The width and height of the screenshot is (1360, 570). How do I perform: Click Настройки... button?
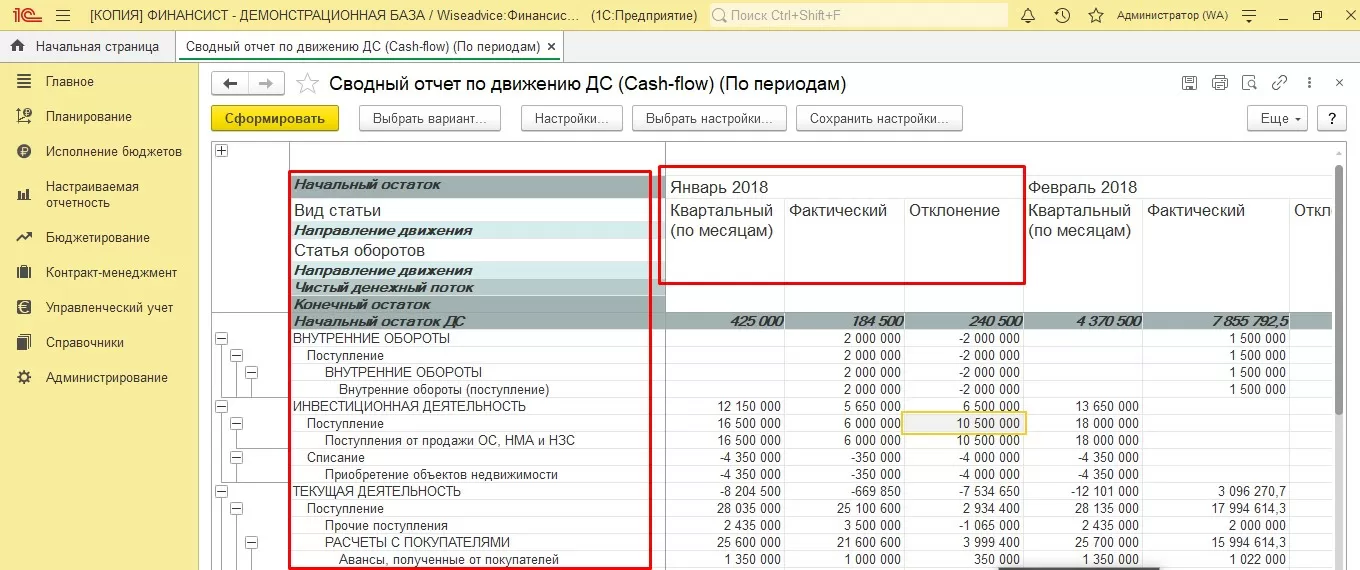click(572, 118)
